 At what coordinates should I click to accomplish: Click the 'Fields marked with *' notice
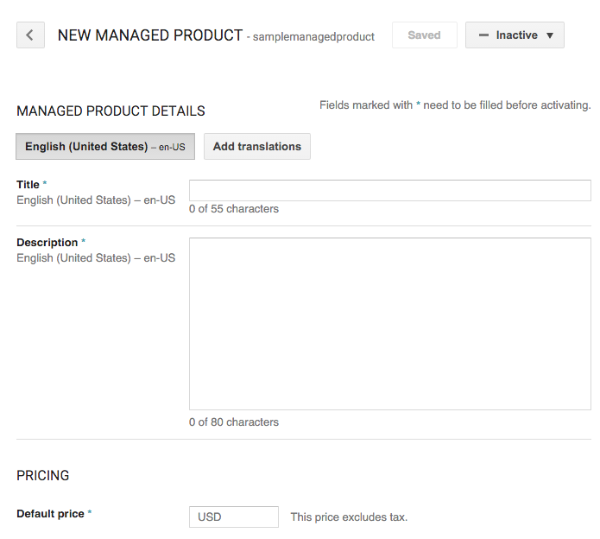pos(455,105)
